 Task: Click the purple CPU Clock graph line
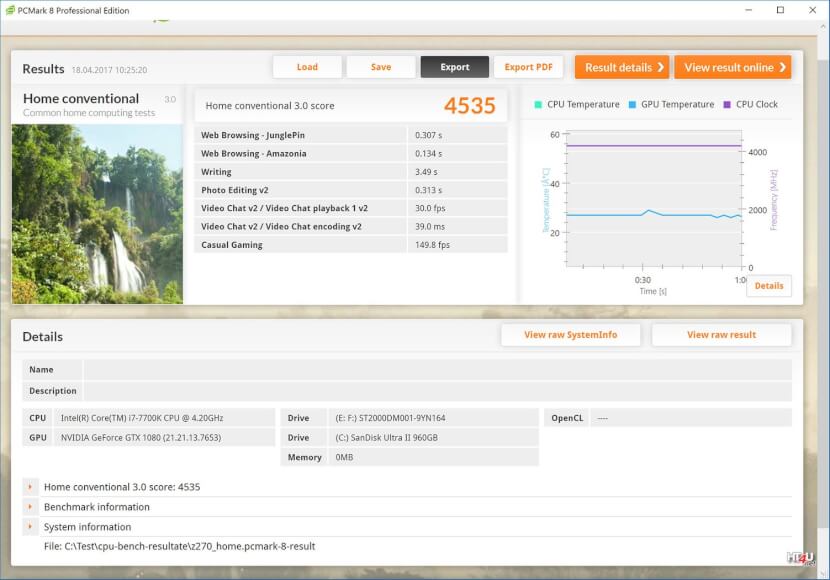coord(654,146)
